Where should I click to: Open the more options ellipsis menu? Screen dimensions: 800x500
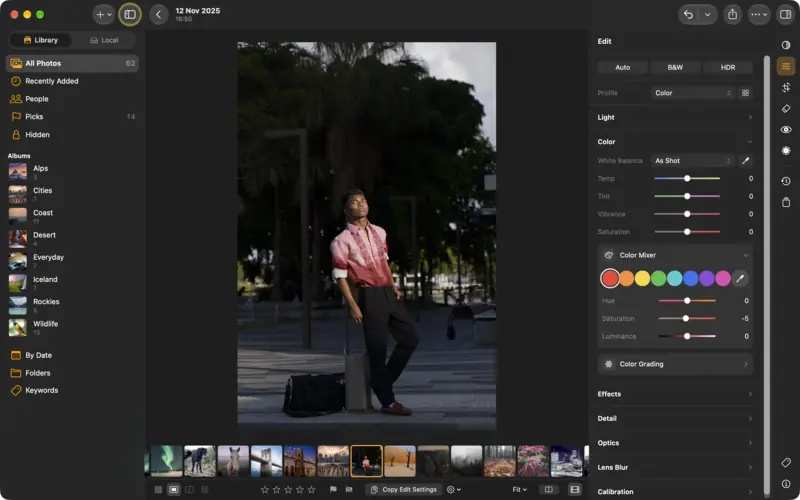pyautogui.click(x=759, y=15)
